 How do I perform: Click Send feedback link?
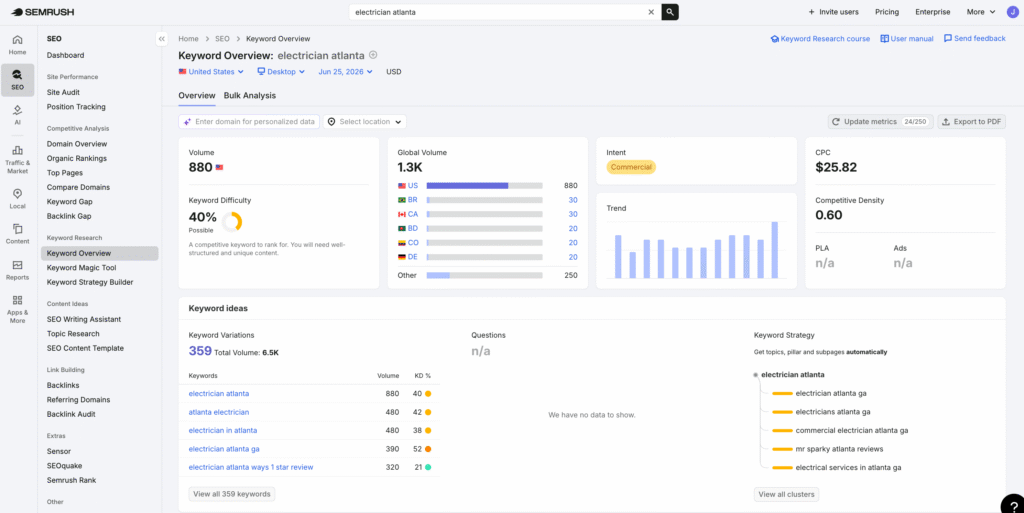coord(974,39)
